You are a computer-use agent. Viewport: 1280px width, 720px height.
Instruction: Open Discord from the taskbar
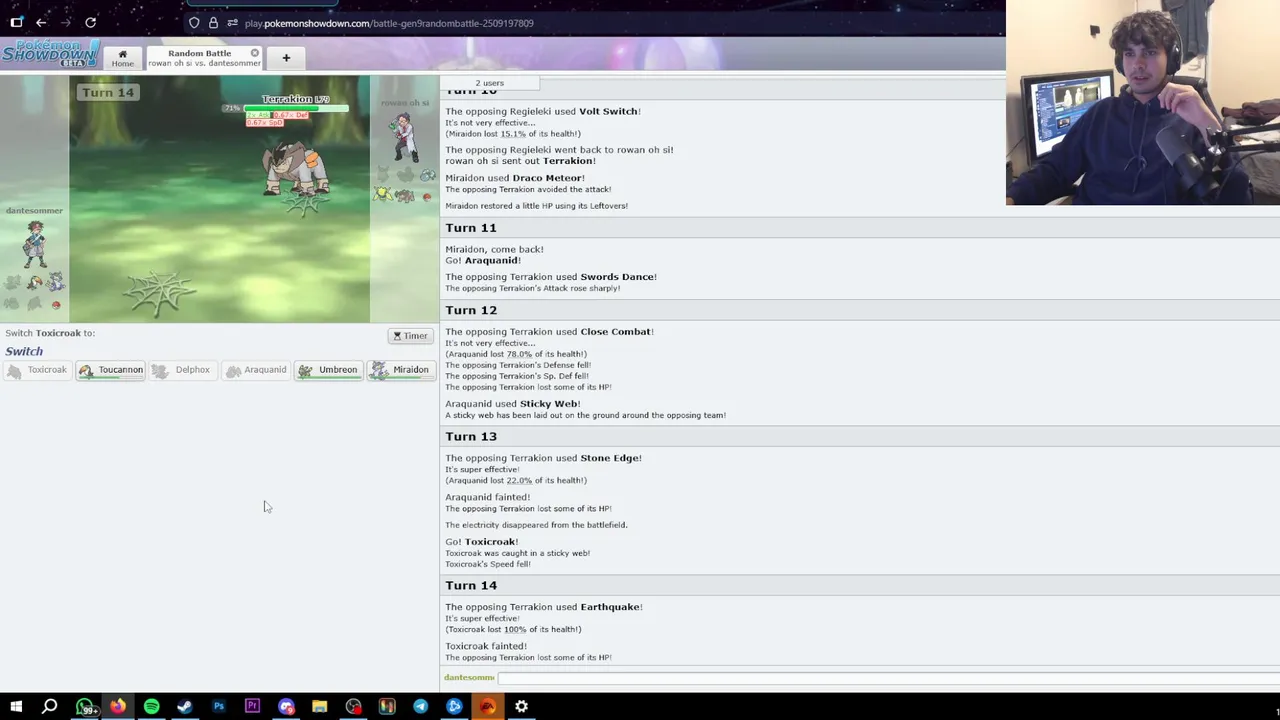286,707
